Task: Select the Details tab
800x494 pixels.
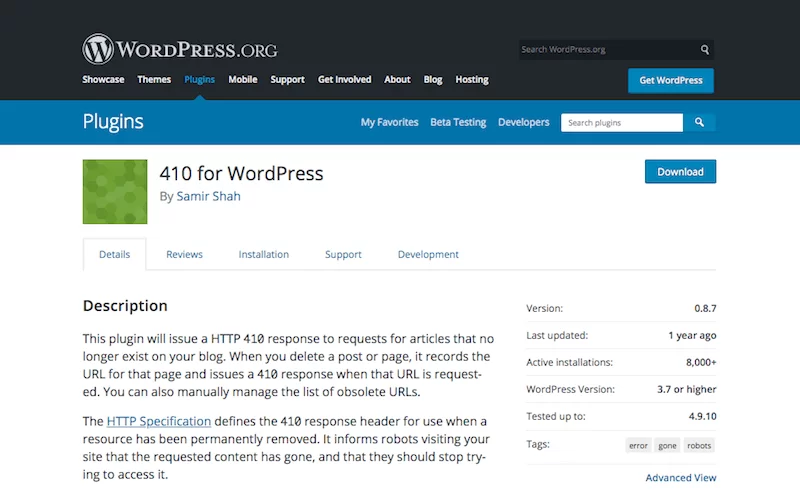Action: (114, 254)
